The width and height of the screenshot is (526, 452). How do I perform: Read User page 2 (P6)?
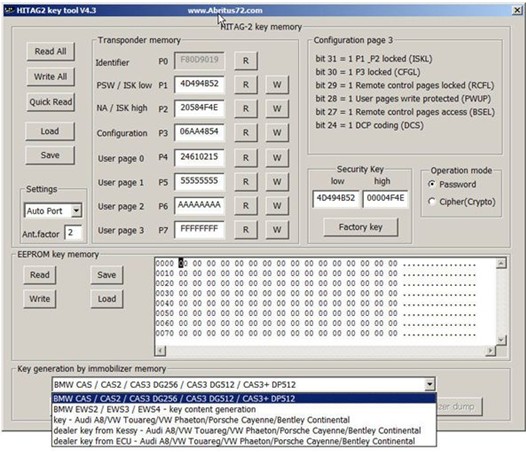click(x=246, y=206)
